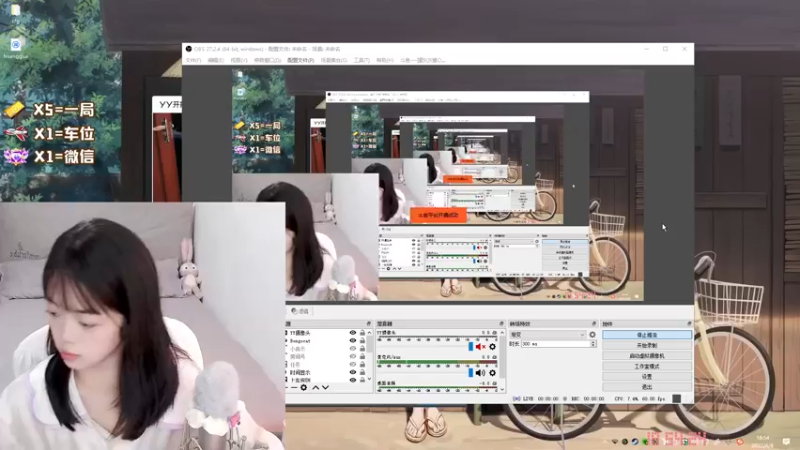Toggle lock on the Bongocat source
The width and height of the screenshot is (800, 450).
[x=362, y=340]
